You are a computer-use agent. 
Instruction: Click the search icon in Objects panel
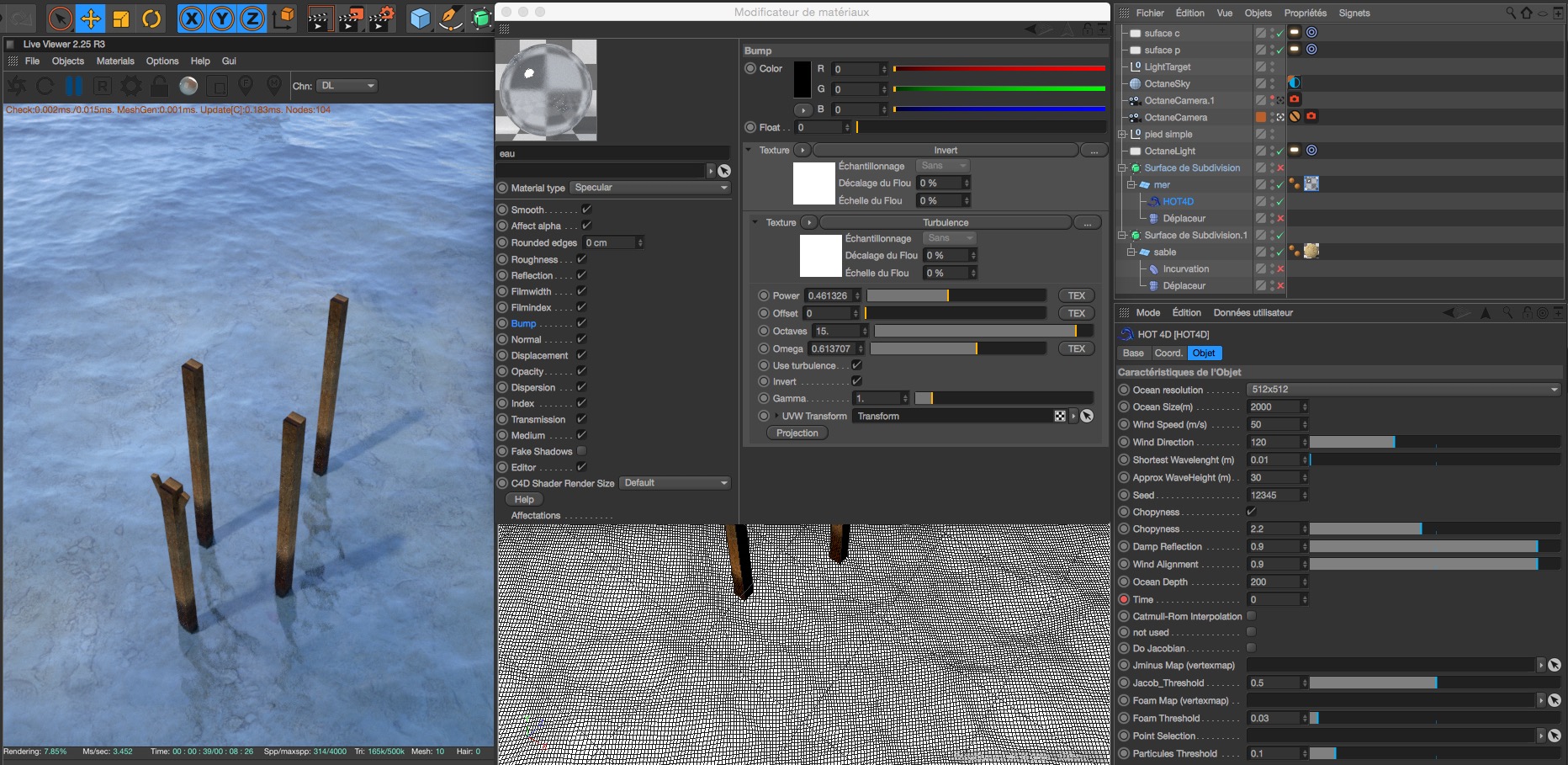click(1510, 13)
